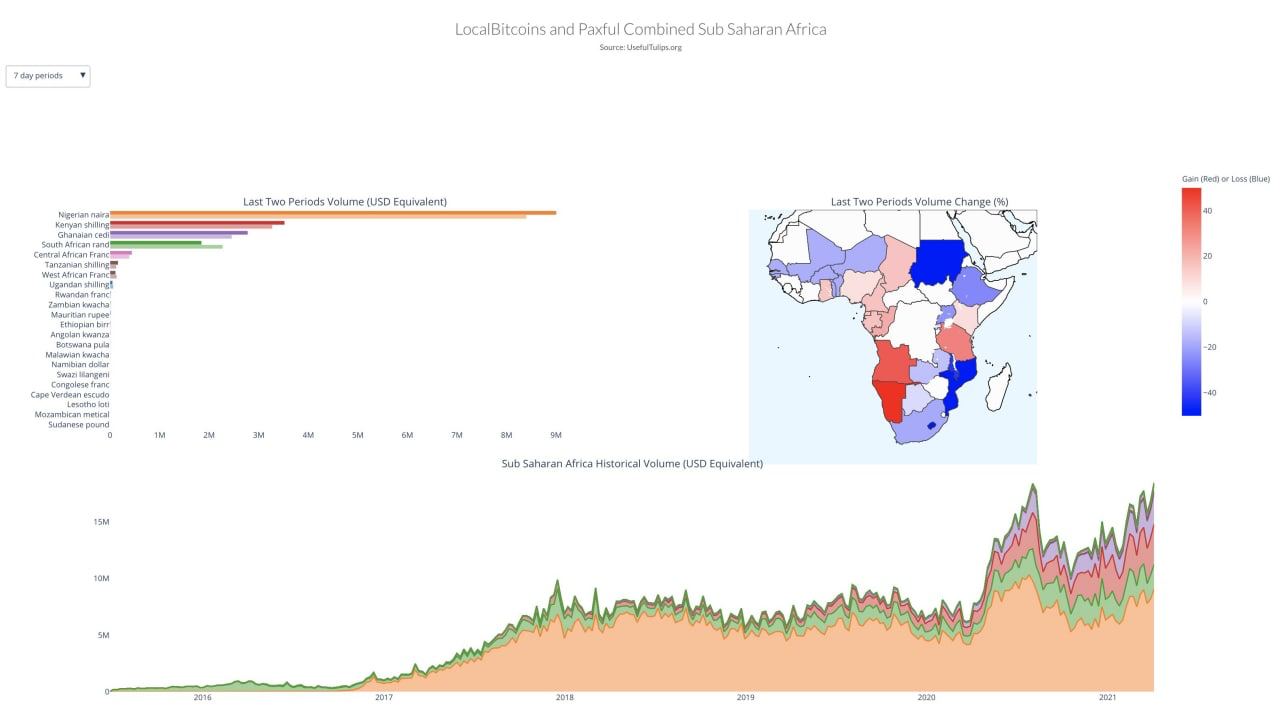Click the "40" tick on the color scale
Screen dimensions: 1280x711
1208,210
